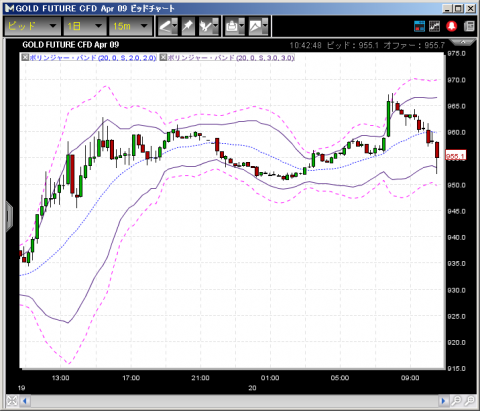Image resolution: width=480 pixels, height=411 pixels.
Task: Toggle the fit-to-screen icon at bottom left
Action: tap(12, 400)
